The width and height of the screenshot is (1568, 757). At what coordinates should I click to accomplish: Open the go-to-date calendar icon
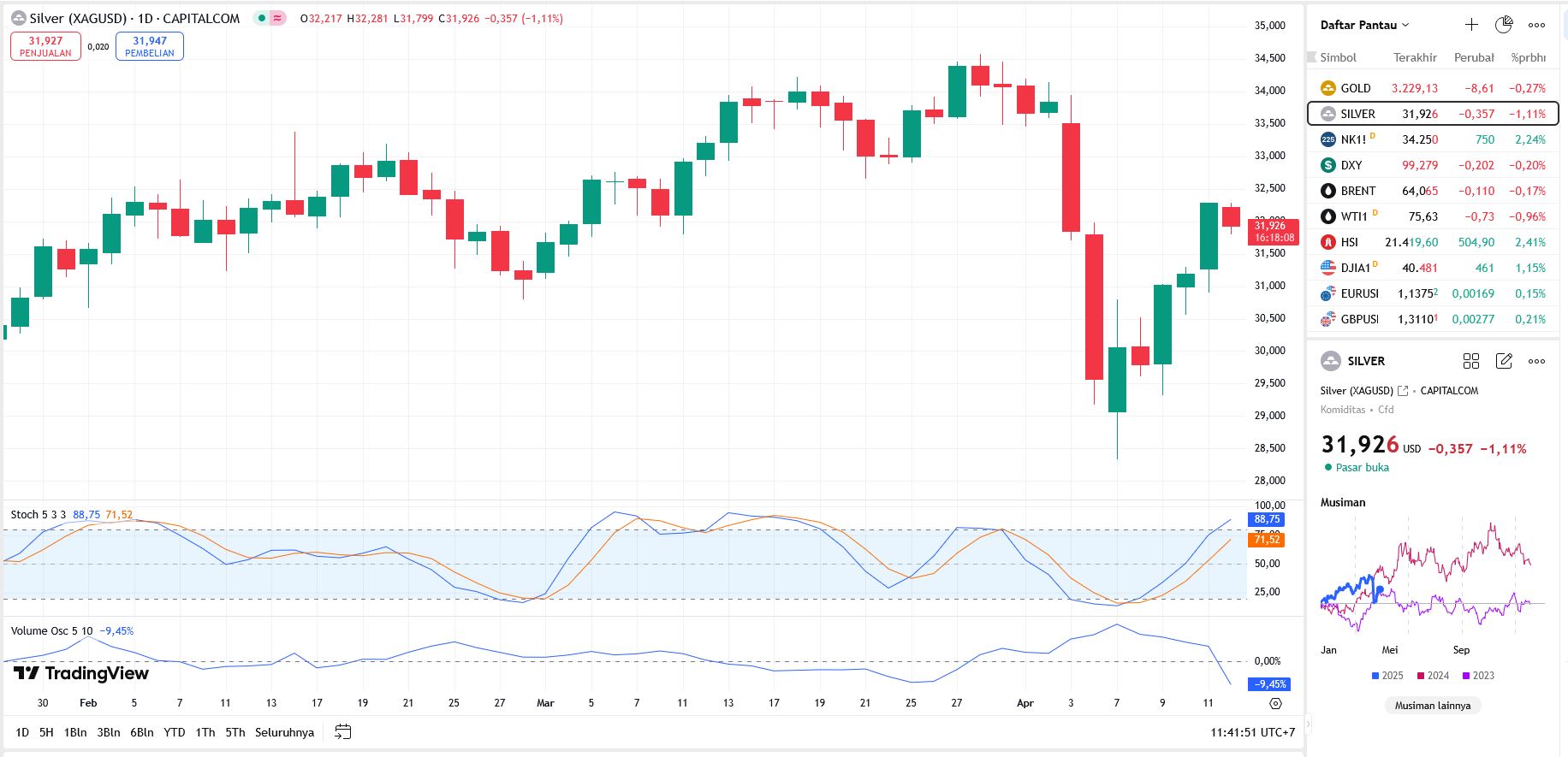[343, 732]
